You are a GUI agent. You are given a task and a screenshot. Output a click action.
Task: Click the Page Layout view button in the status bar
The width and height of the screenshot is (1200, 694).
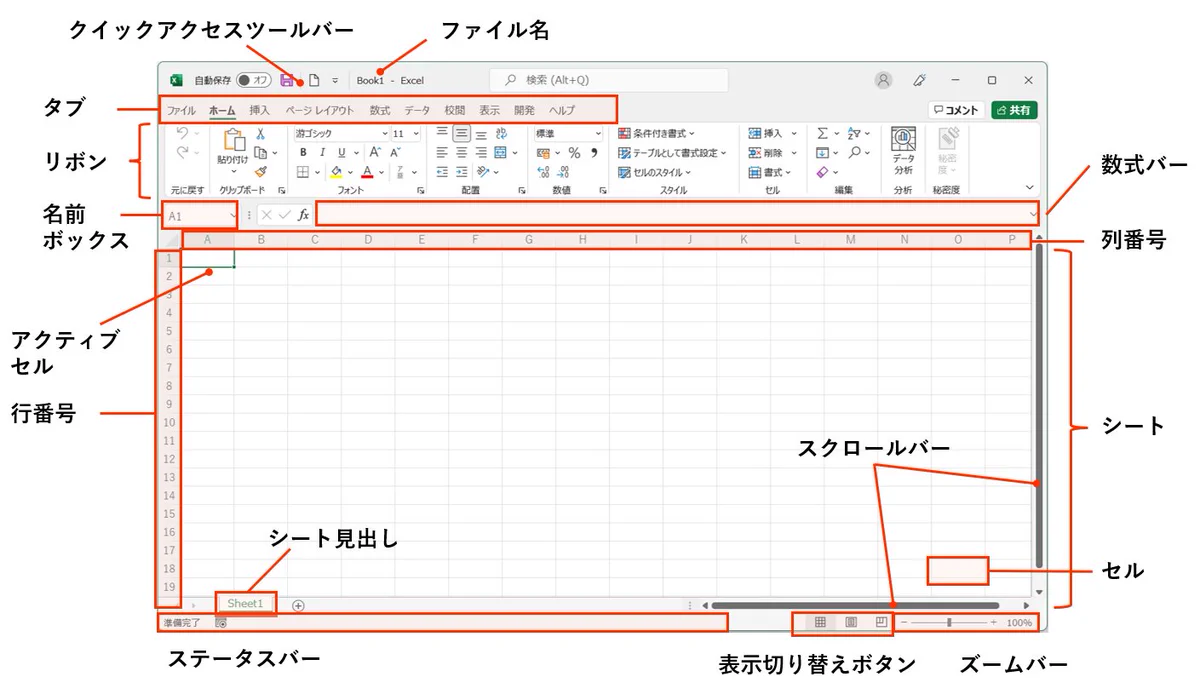[851, 622]
